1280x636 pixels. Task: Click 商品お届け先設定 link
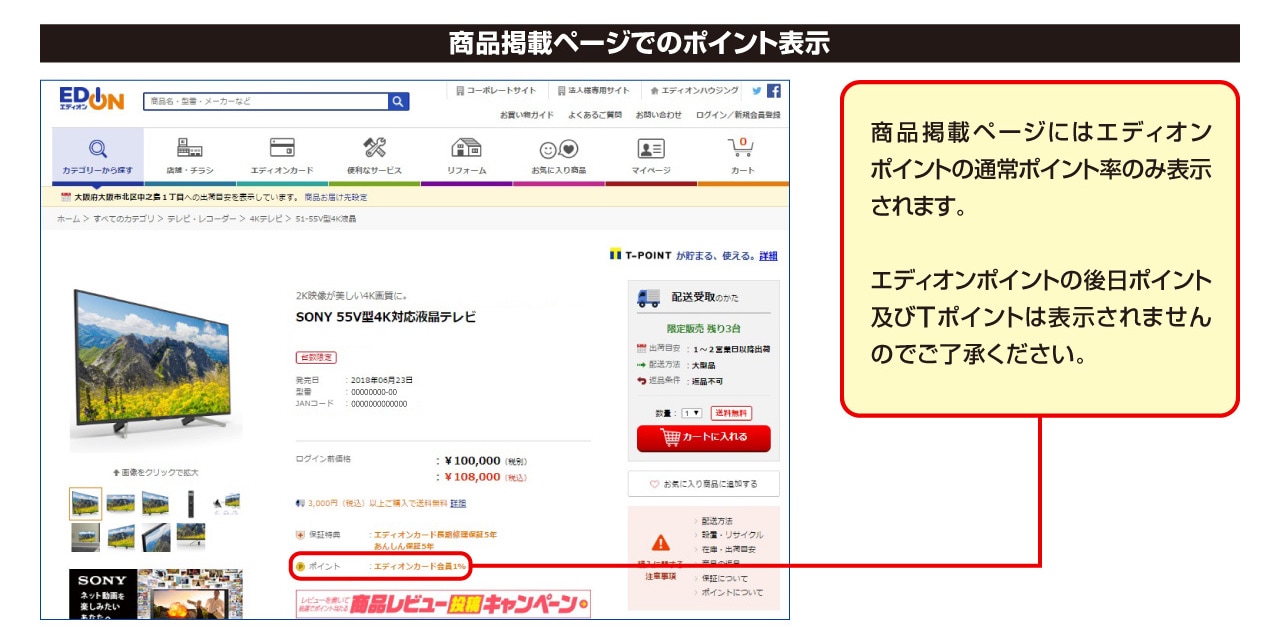(336, 198)
